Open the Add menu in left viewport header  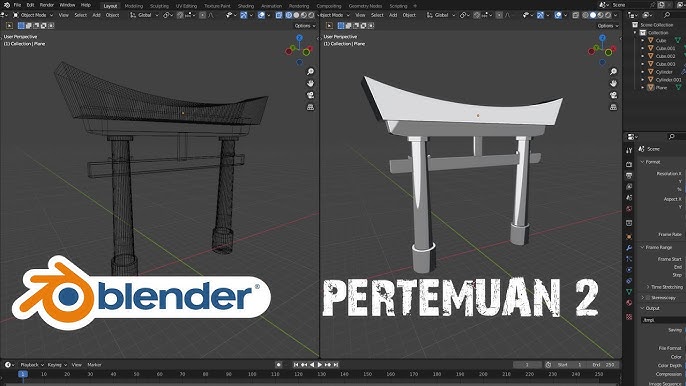[96, 15]
